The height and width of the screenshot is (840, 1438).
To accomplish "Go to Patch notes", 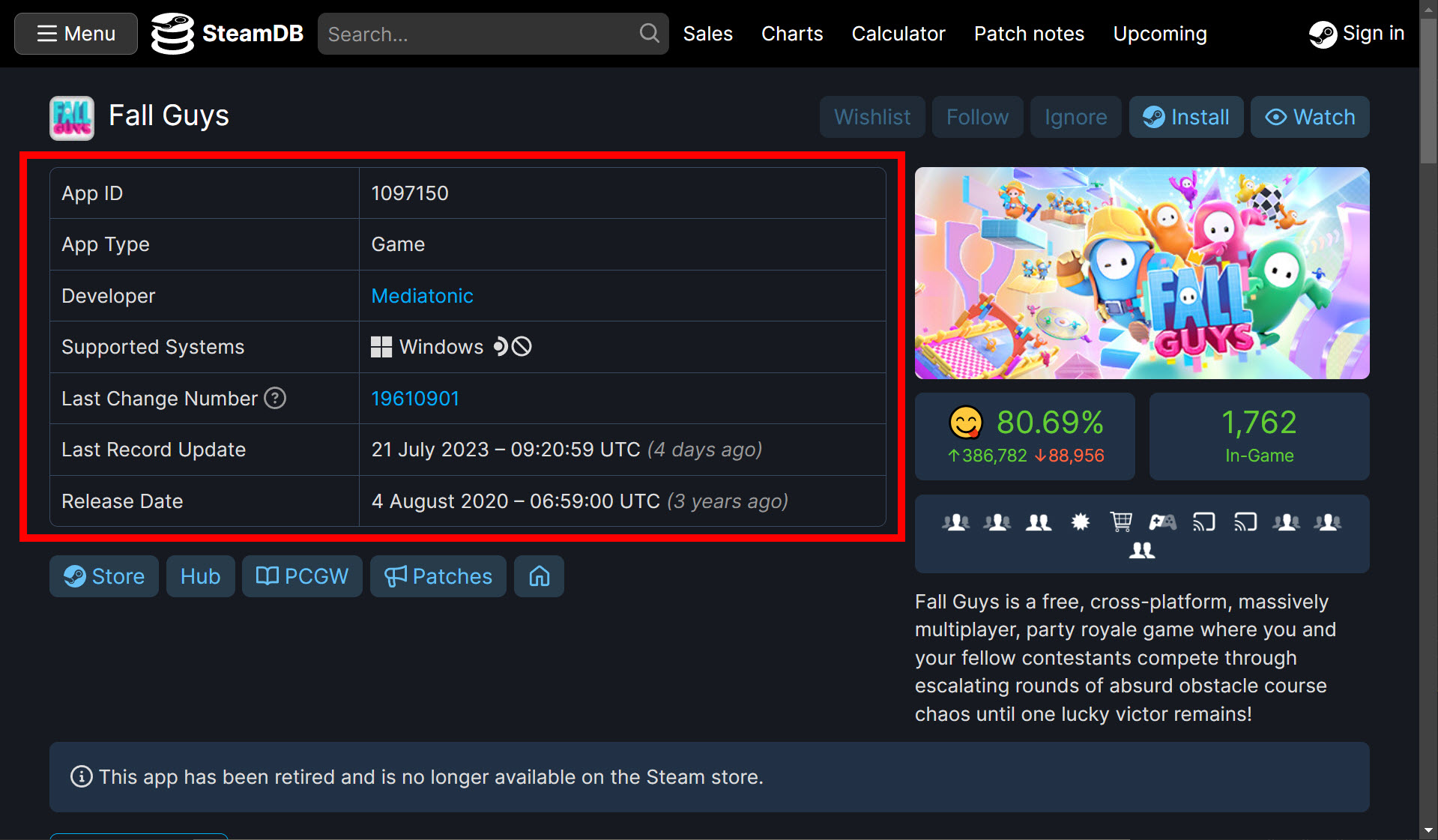I will click(x=1029, y=34).
